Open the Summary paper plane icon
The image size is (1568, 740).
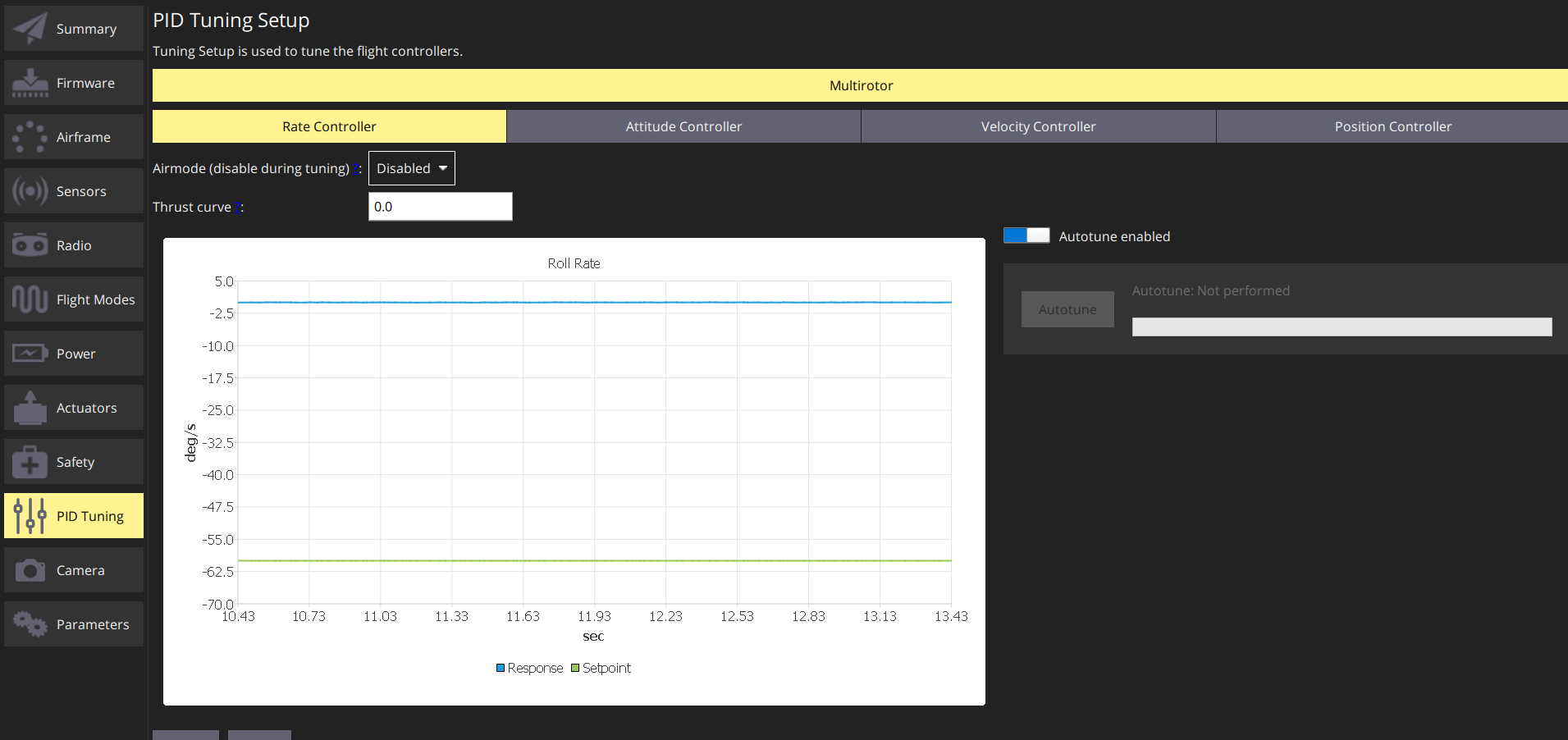coord(30,29)
